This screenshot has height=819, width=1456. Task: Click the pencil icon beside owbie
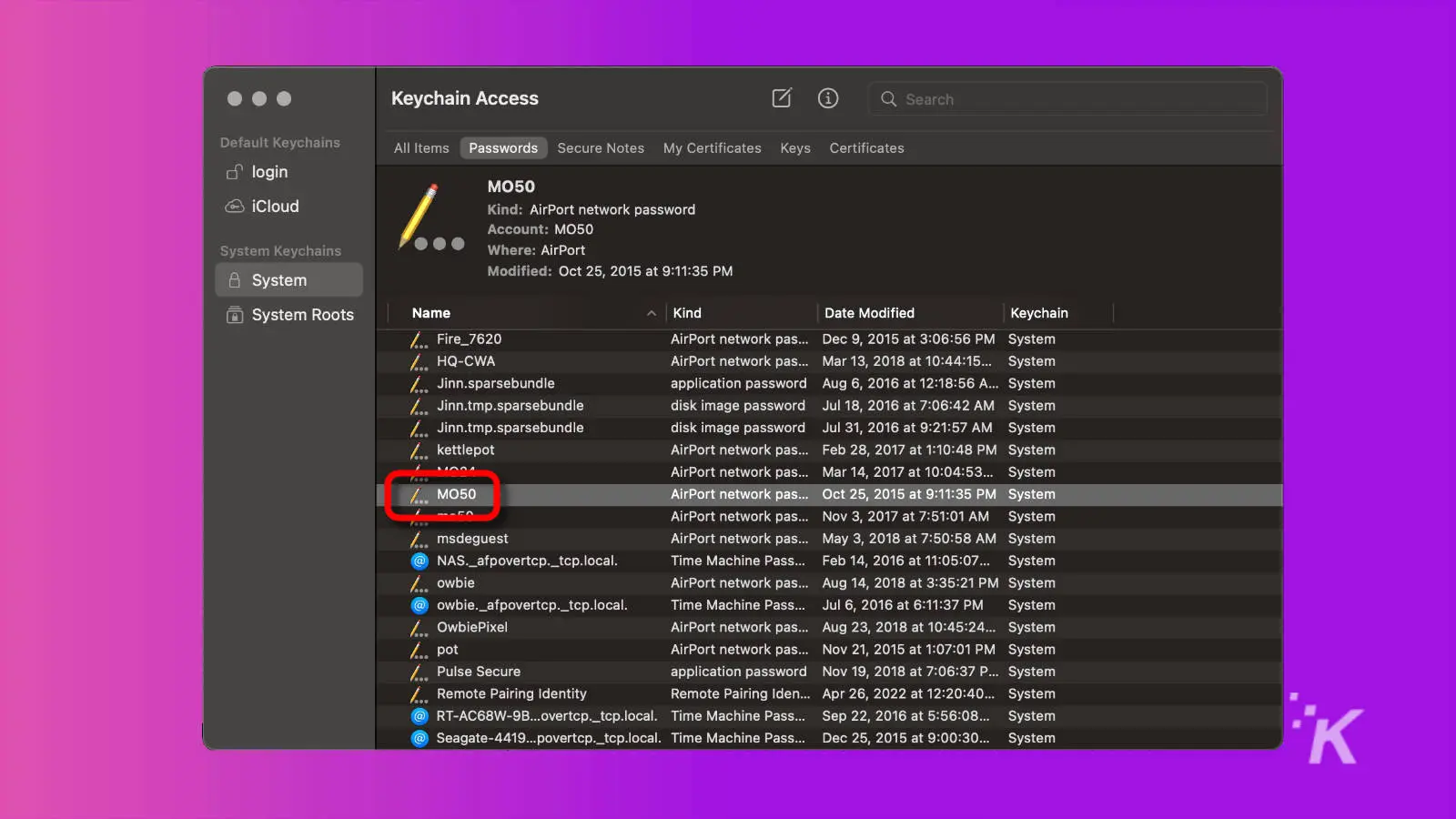[x=419, y=583]
